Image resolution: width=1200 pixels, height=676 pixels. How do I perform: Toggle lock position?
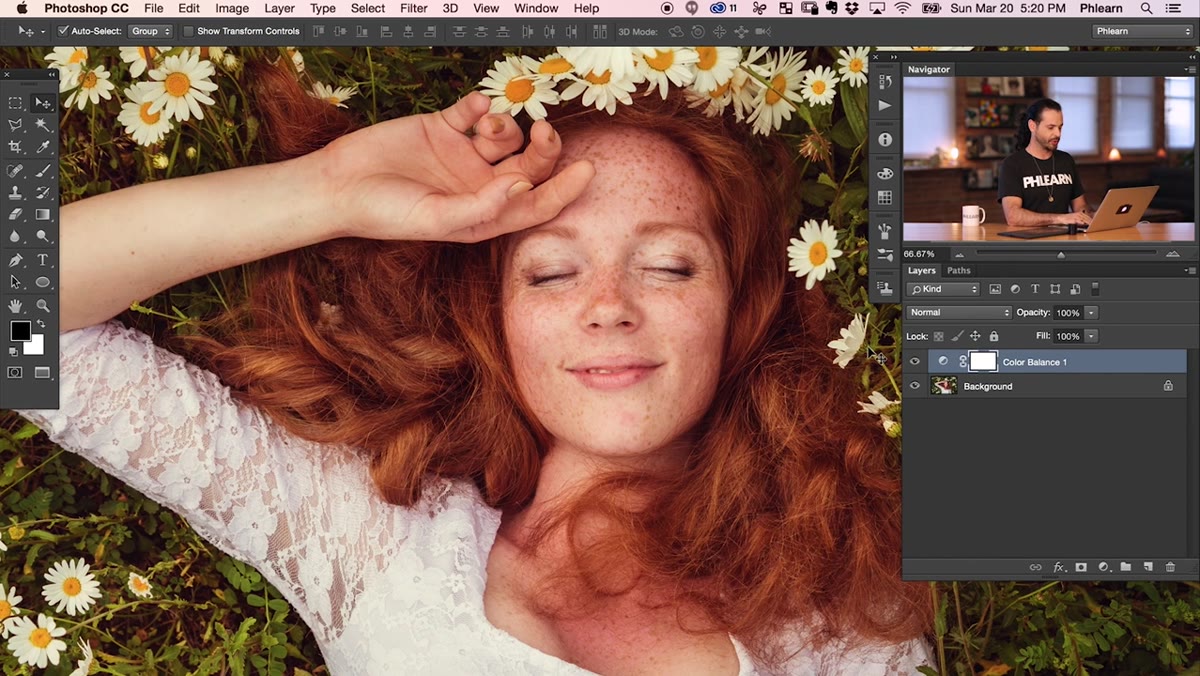click(975, 337)
